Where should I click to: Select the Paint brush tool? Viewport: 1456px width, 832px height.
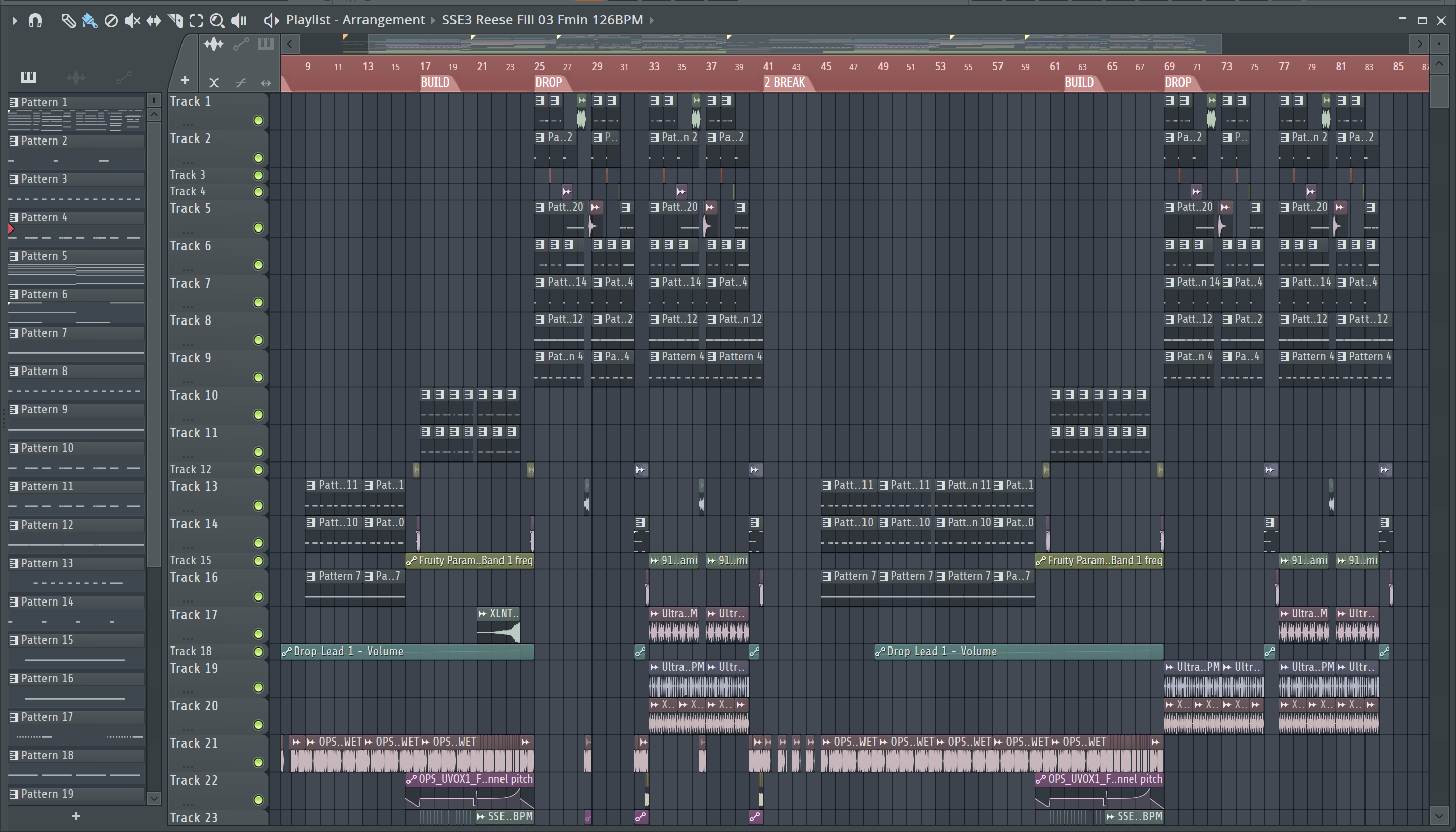pos(89,21)
